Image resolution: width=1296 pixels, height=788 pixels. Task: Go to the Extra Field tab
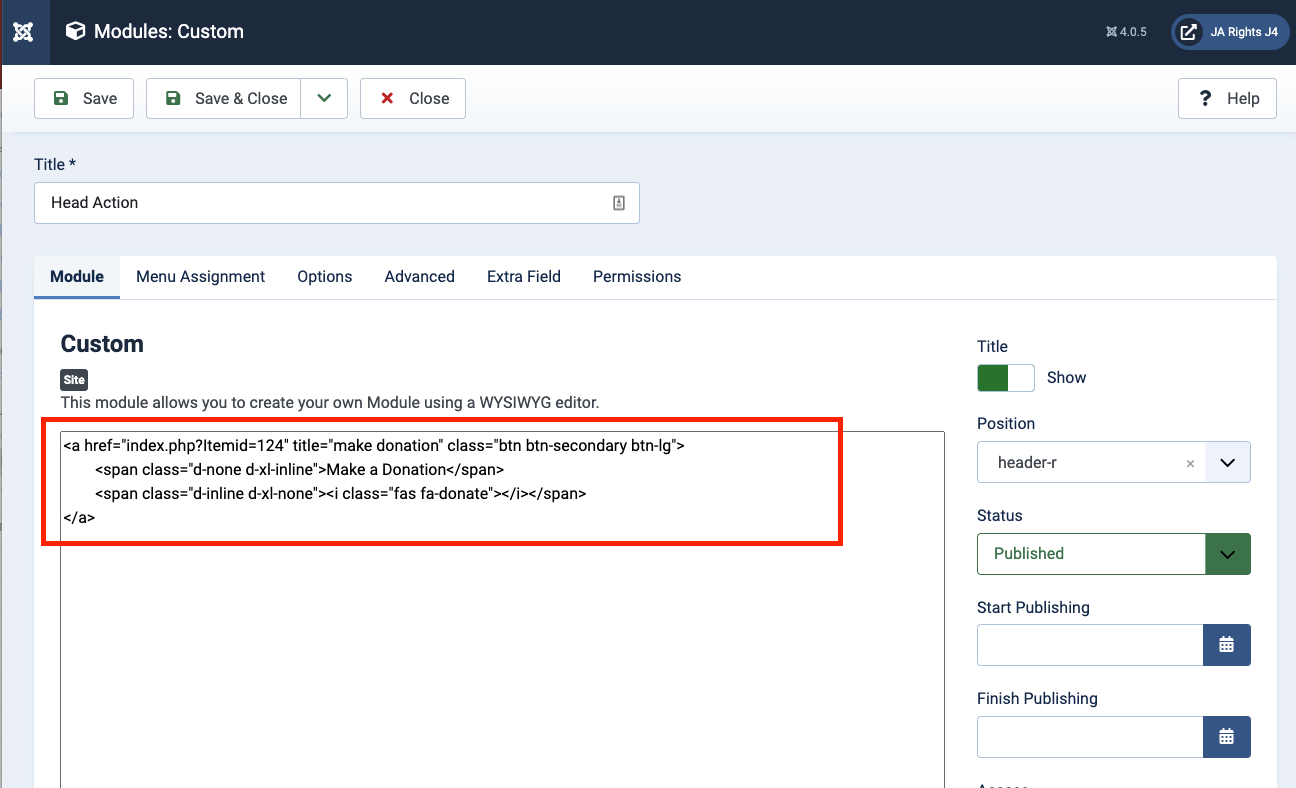pos(524,277)
